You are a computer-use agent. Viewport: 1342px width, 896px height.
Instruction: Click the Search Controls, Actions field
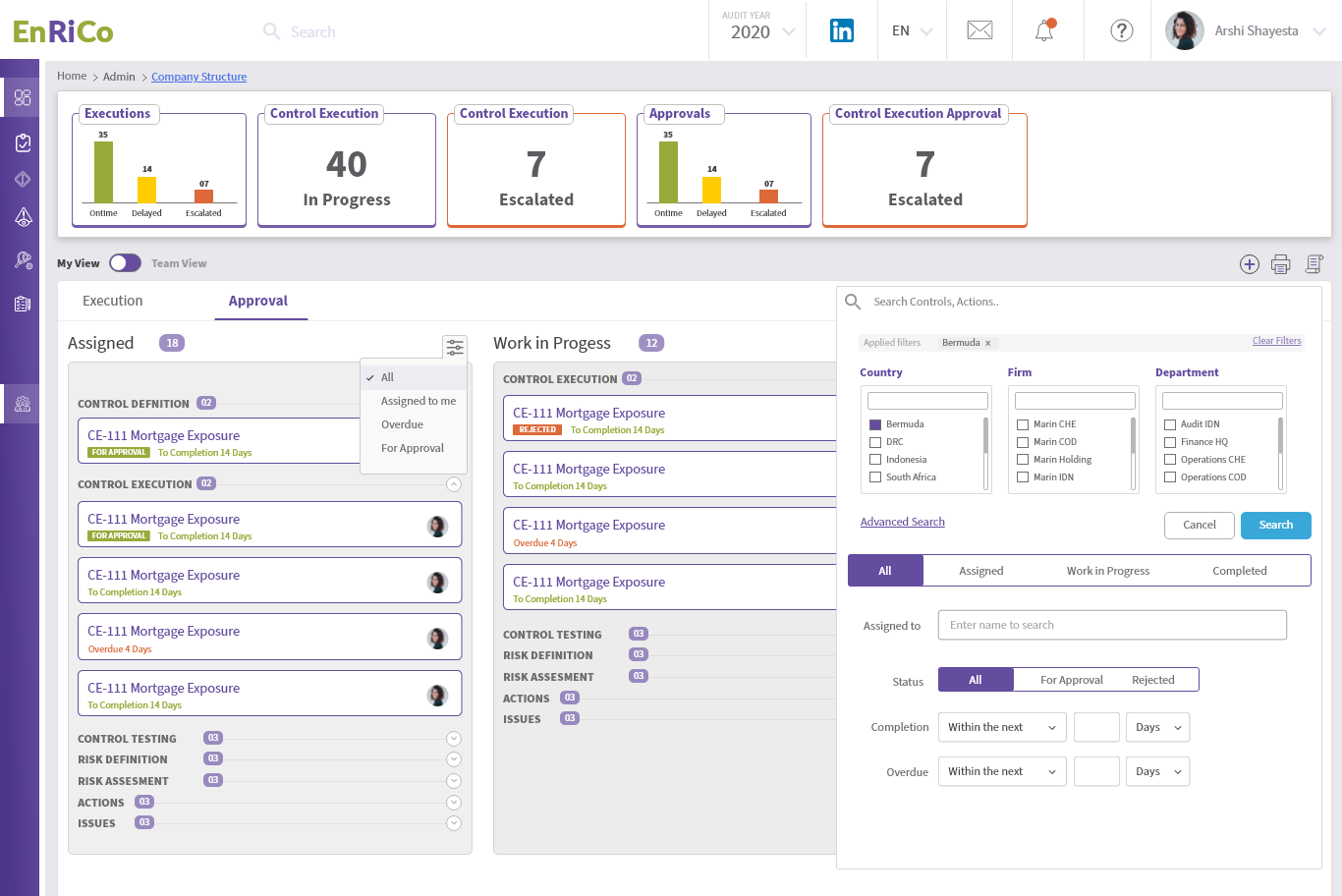coord(1079,302)
